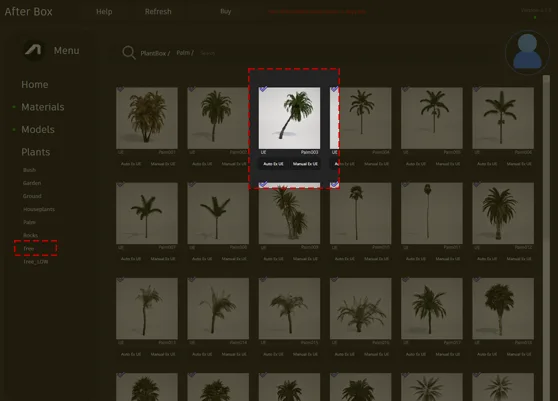The width and height of the screenshot is (558, 401).
Task: Click Manual Ex UE under Palm017
Action: coord(448,354)
